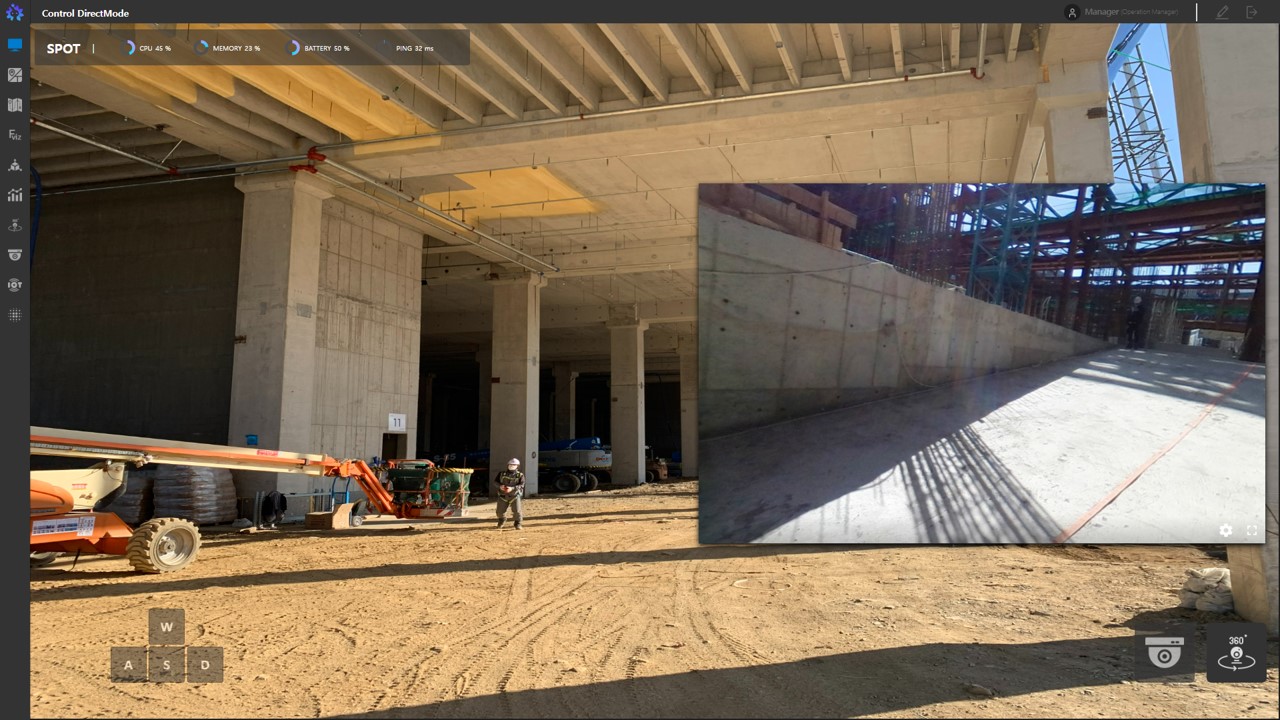
Task: Open the 360 camera sidebar icon
Action: click(x=14, y=225)
